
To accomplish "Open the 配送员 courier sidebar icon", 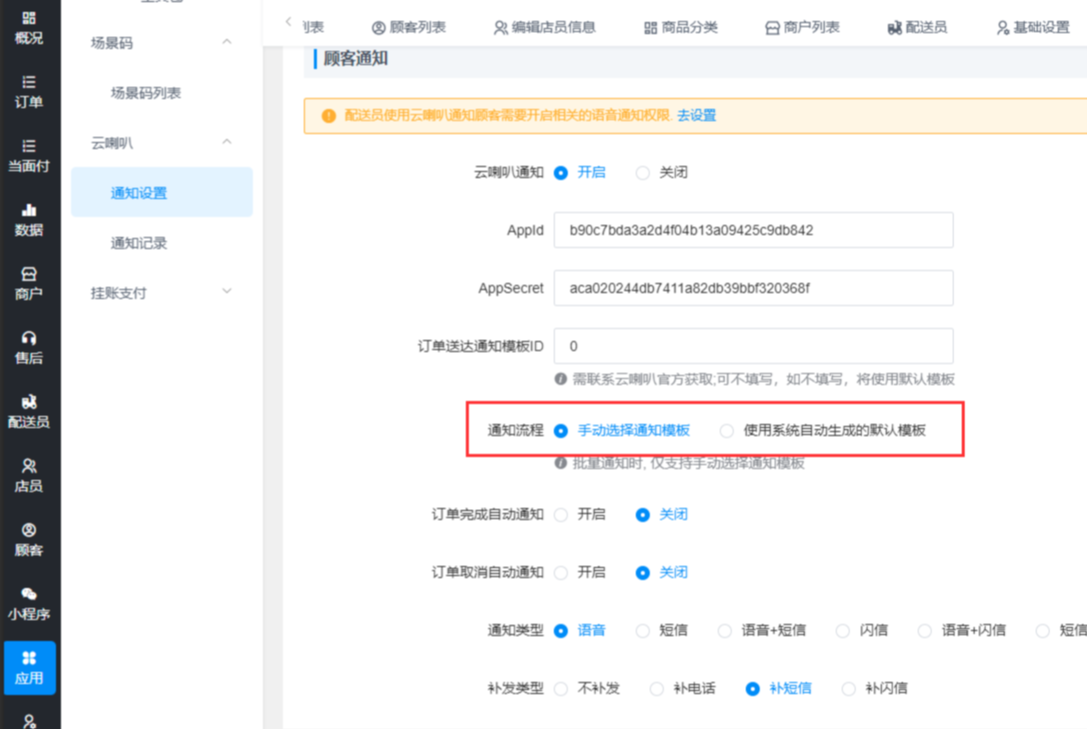I will click(28, 411).
